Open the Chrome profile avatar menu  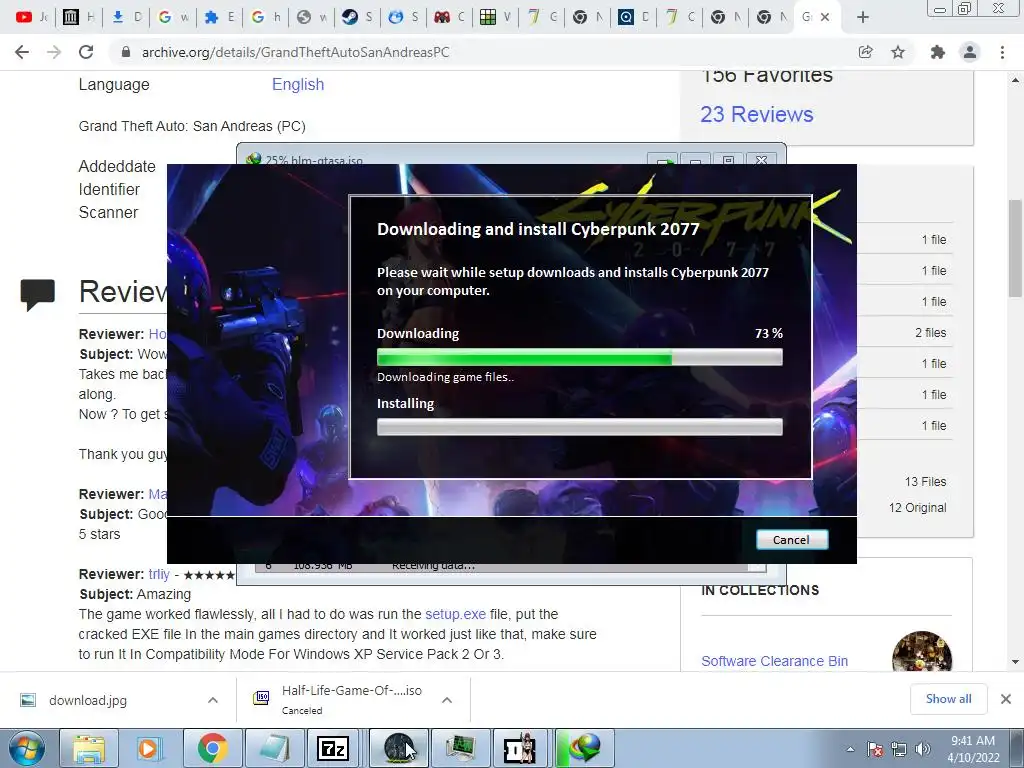coord(970,52)
